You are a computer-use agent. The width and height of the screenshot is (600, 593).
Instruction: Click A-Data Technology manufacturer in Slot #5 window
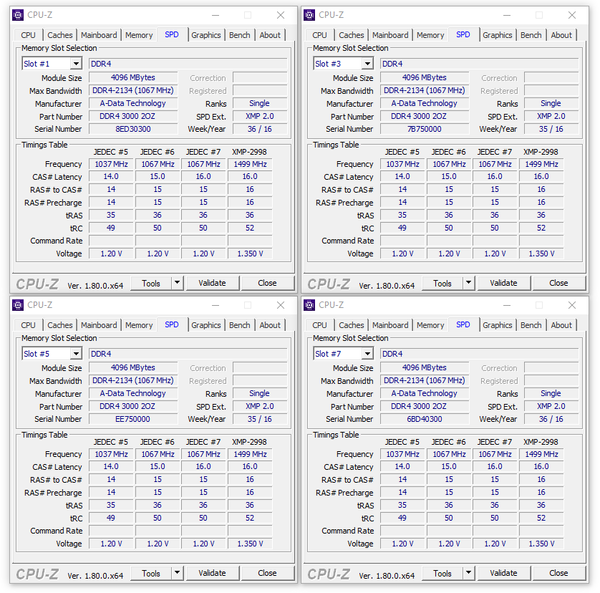[x=133, y=393]
